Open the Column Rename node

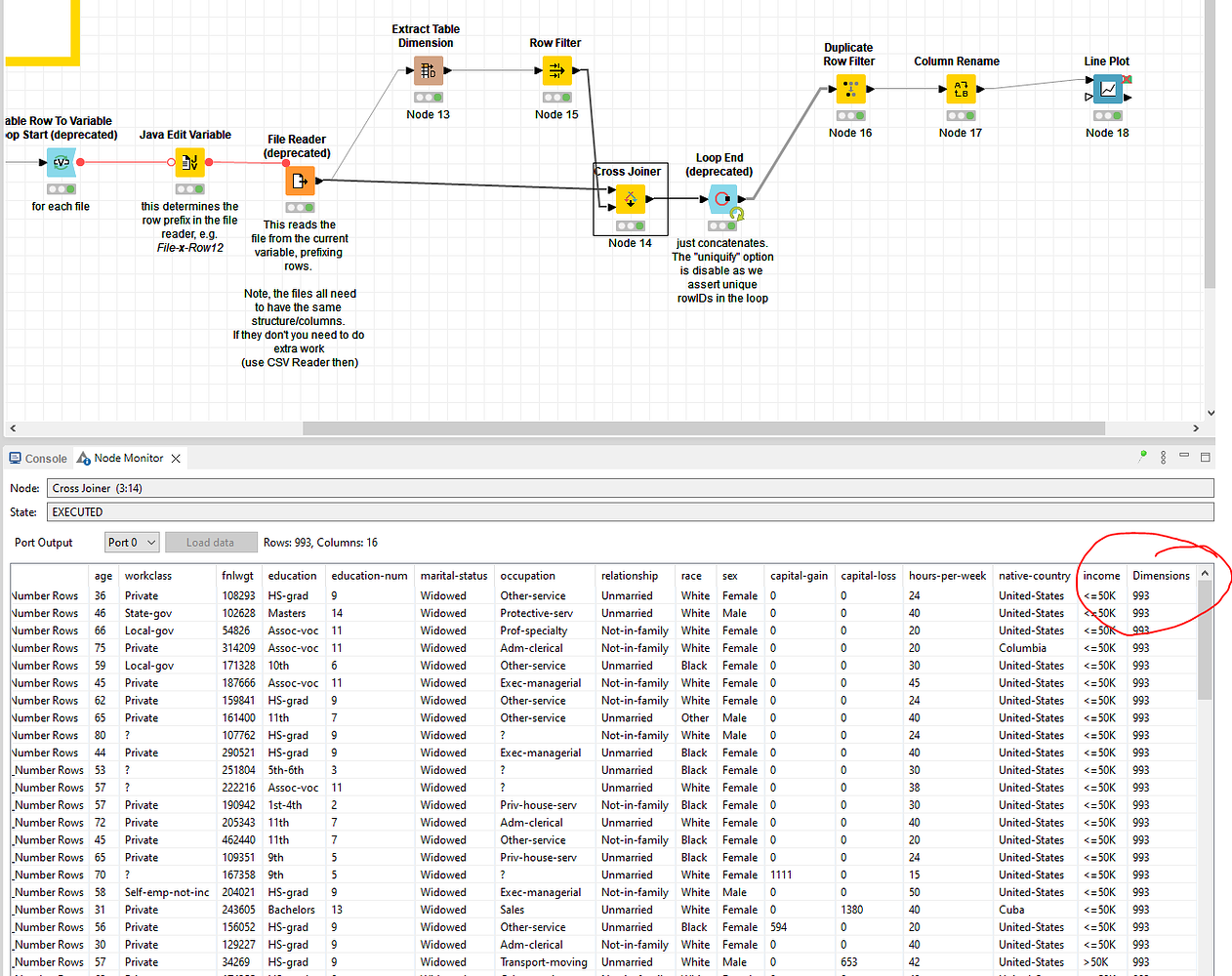click(960, 89)
